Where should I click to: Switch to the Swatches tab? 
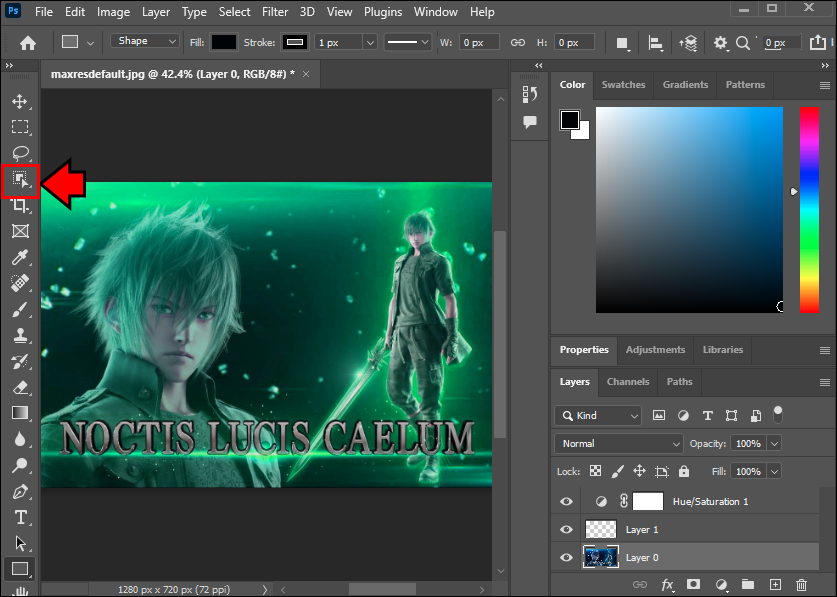(623, 85)
